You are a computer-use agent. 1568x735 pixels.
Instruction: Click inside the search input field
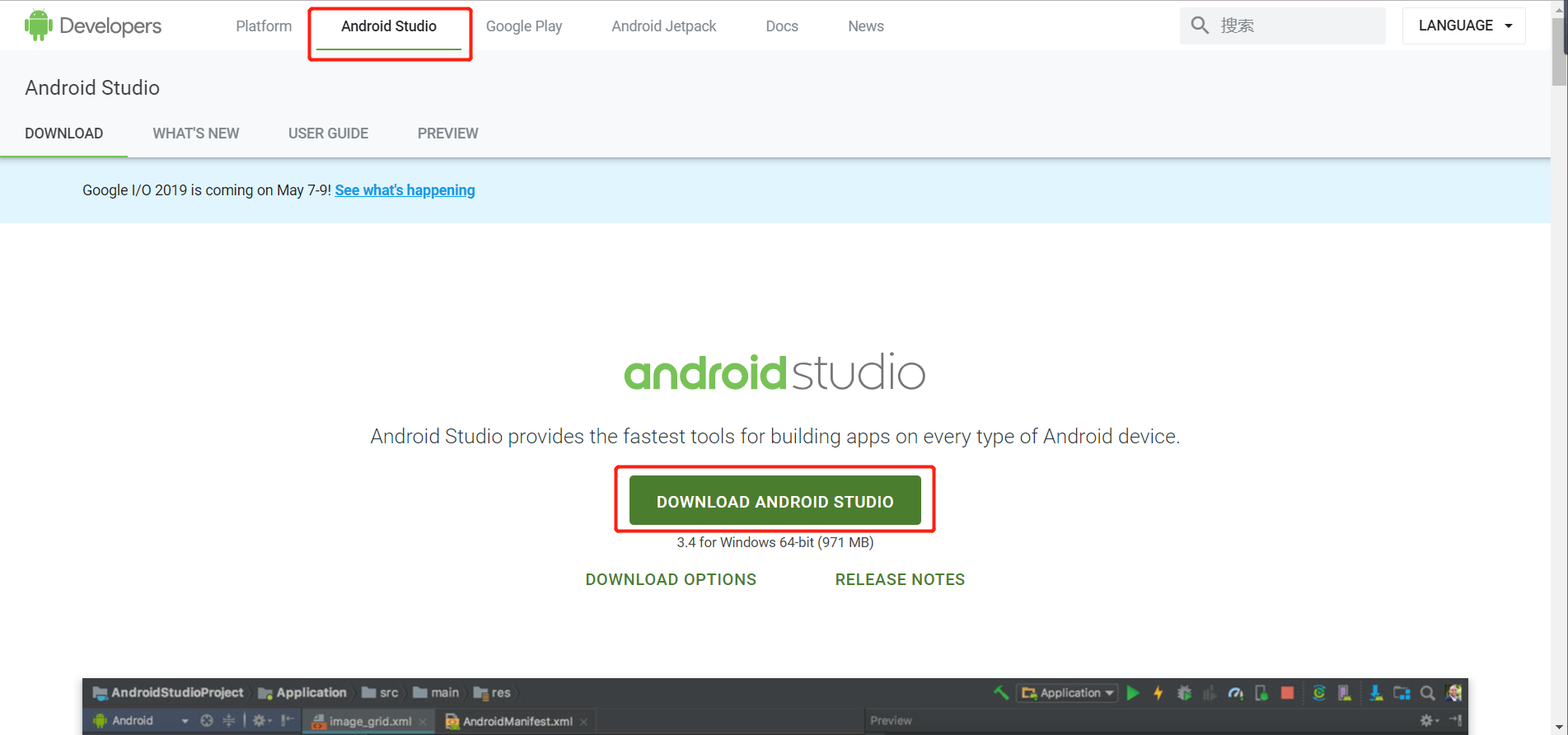1283,26
